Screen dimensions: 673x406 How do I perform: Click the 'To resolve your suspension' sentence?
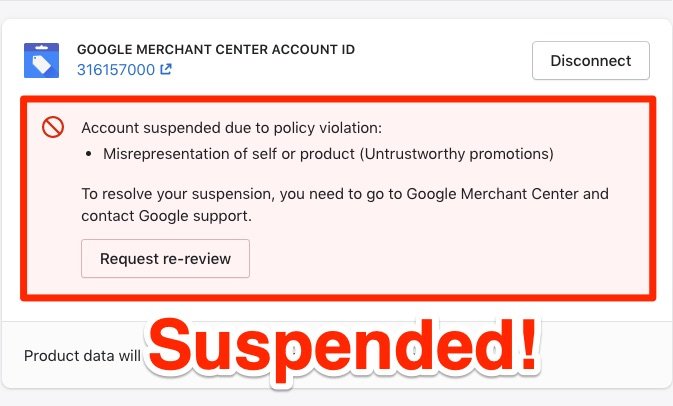[345, 194]
